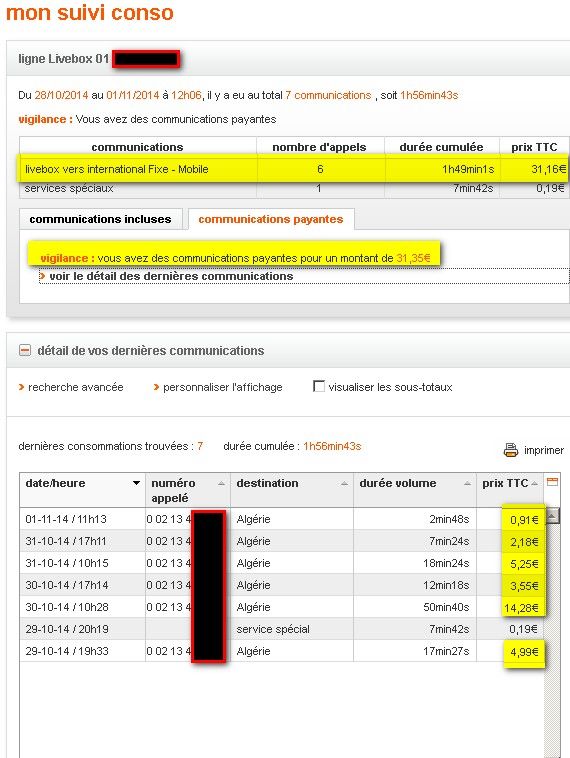Sort by date/heure using the black arrow
The image size is (570, 758).
pos(136,483)
